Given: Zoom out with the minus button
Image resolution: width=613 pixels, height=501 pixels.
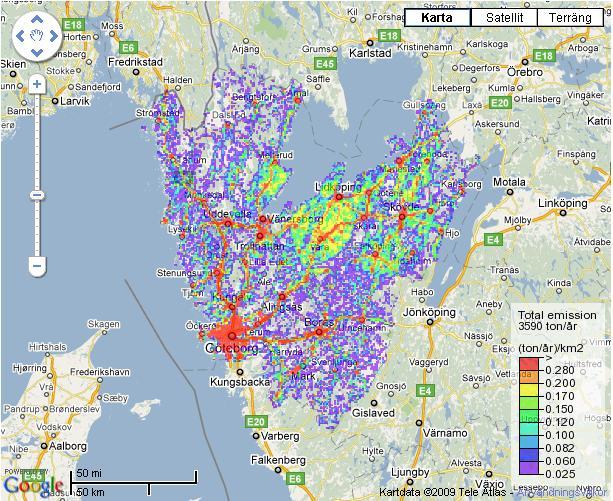Looking at the screenshot, I should click(37, 266).
